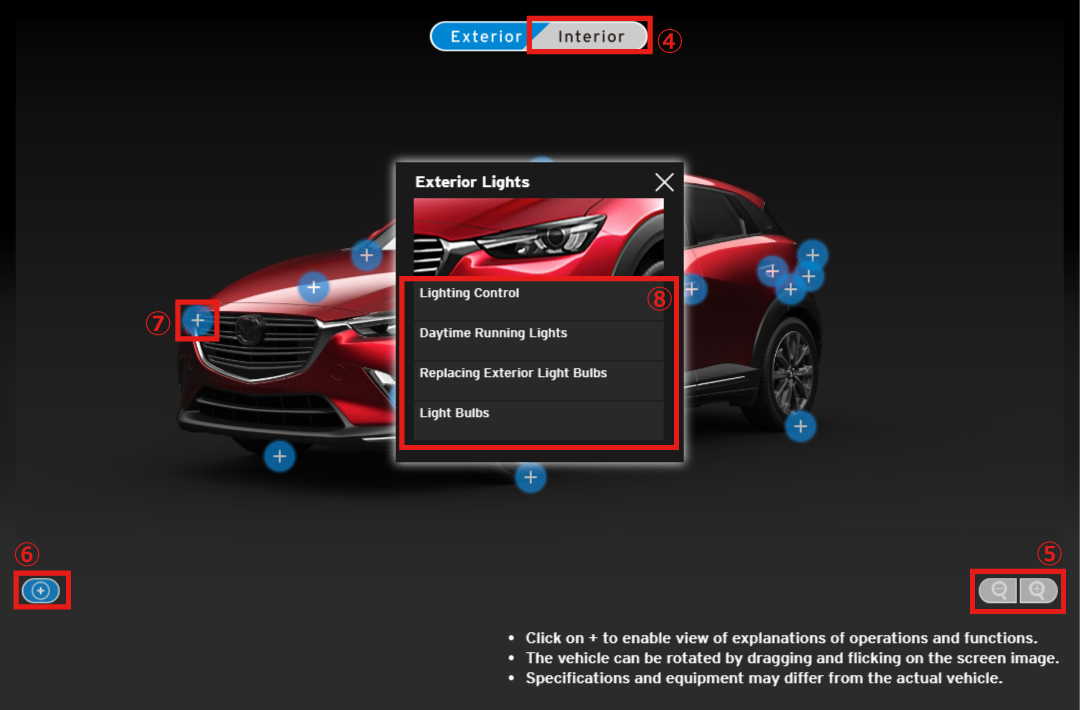The image size is (1080, 710).
Task: Click the headlight thumbnail image in popup
Action: [539, 237]
